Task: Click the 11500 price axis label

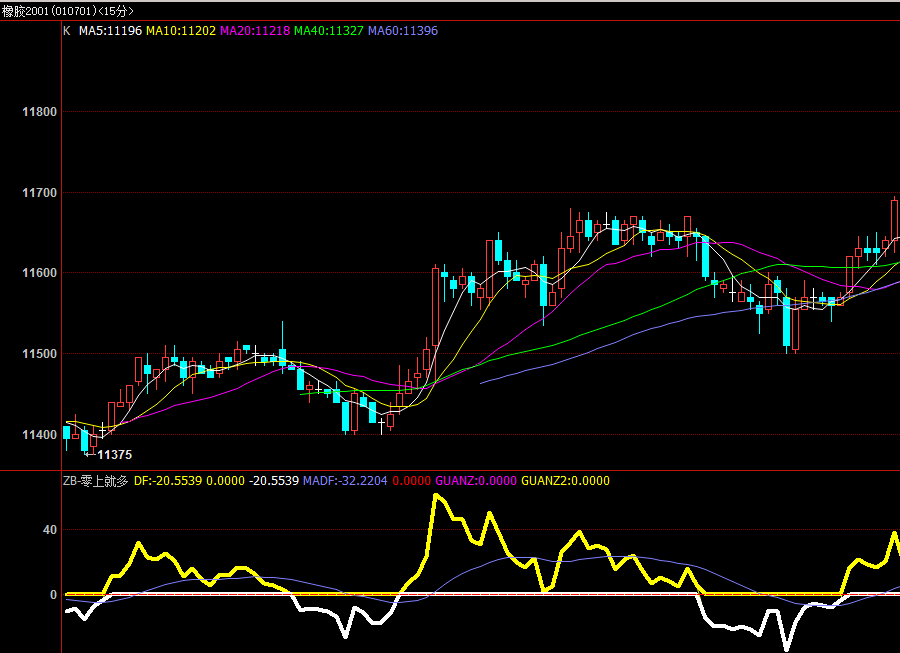Action: (40, 354)
